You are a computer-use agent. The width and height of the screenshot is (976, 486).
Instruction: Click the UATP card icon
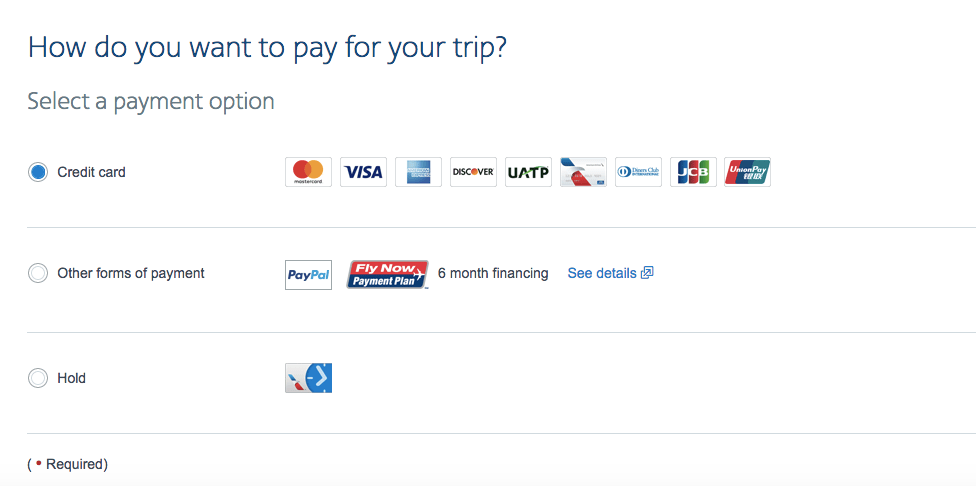click(x=528, y=172)
